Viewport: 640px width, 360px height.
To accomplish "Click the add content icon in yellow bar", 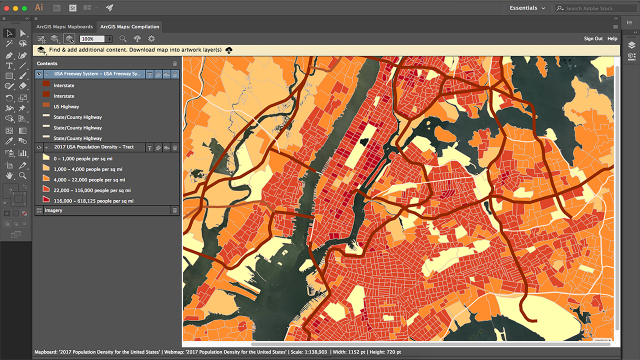I will [41, 50].
